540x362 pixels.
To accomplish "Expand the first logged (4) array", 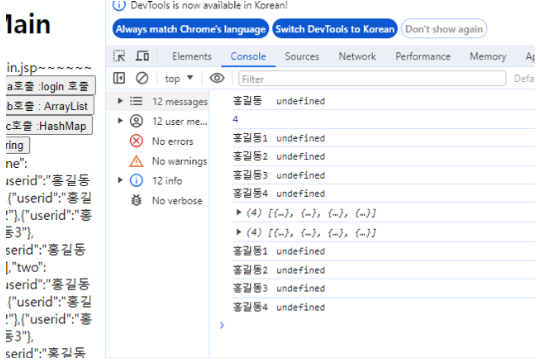I will [x=238, y=212].
